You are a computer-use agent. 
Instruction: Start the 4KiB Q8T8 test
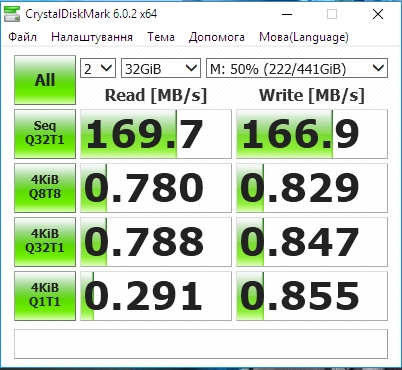(x=45, y=188)
